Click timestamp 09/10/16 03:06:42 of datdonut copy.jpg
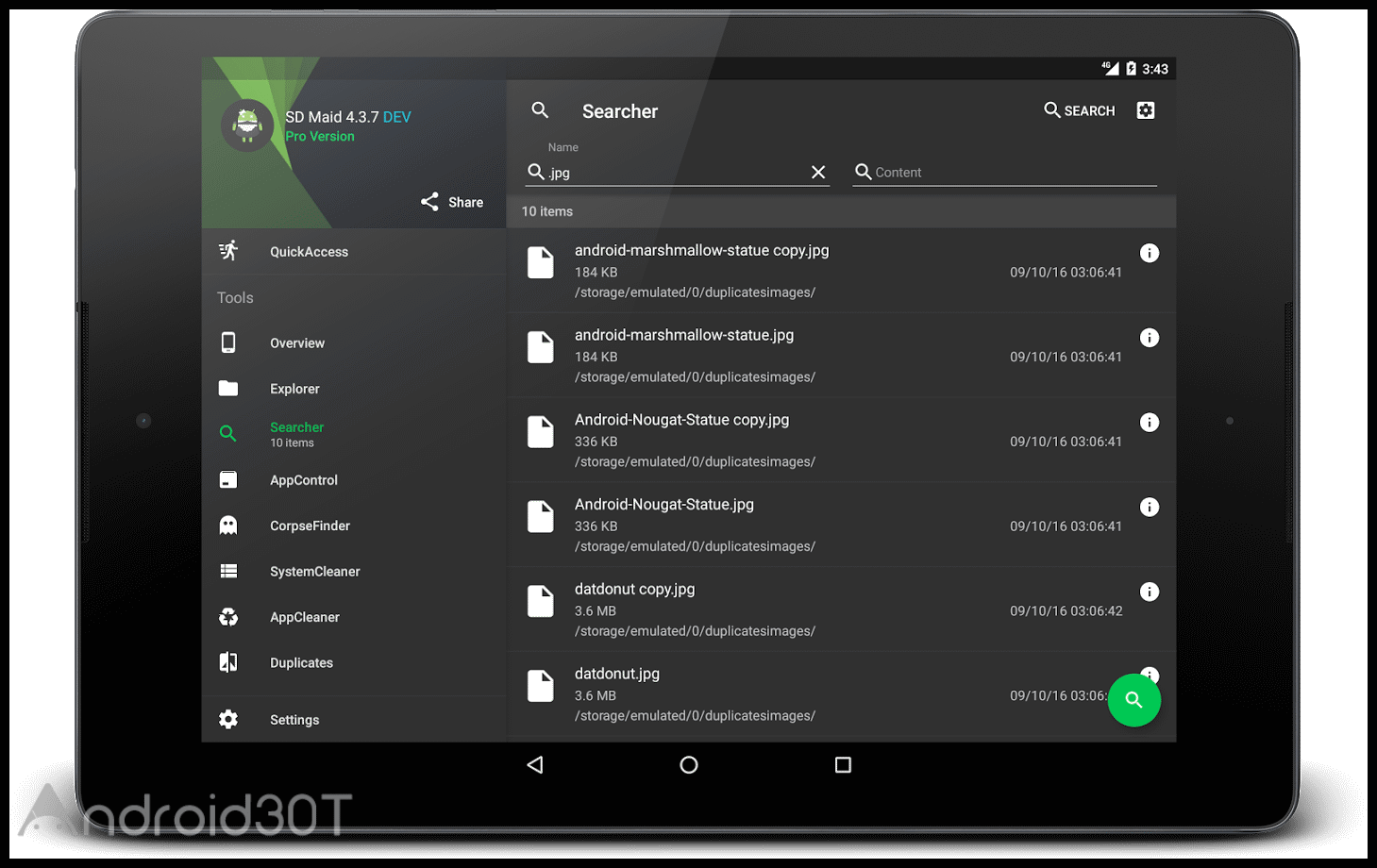This screenshot has height=868, width=1377. pos(1066,611)
